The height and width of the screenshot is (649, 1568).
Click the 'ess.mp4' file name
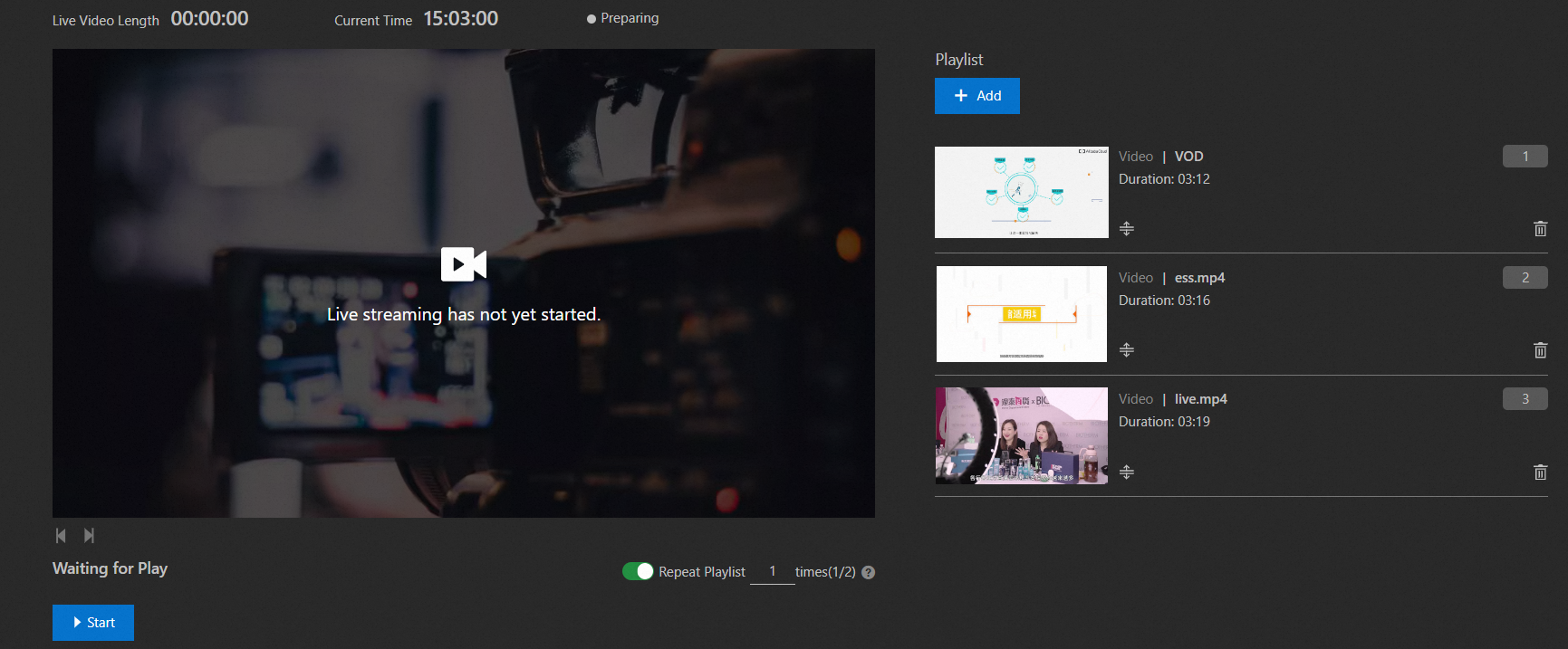1200,278
